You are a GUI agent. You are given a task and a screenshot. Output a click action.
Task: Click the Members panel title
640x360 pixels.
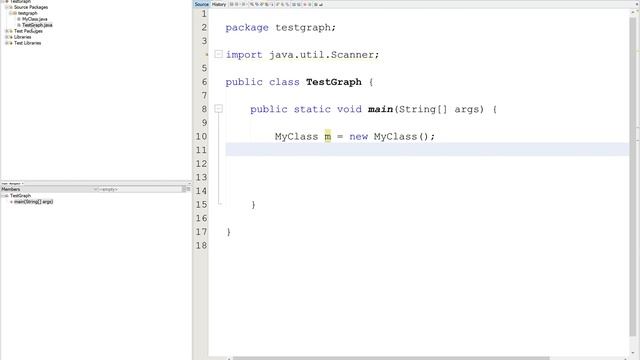[11, 189]
